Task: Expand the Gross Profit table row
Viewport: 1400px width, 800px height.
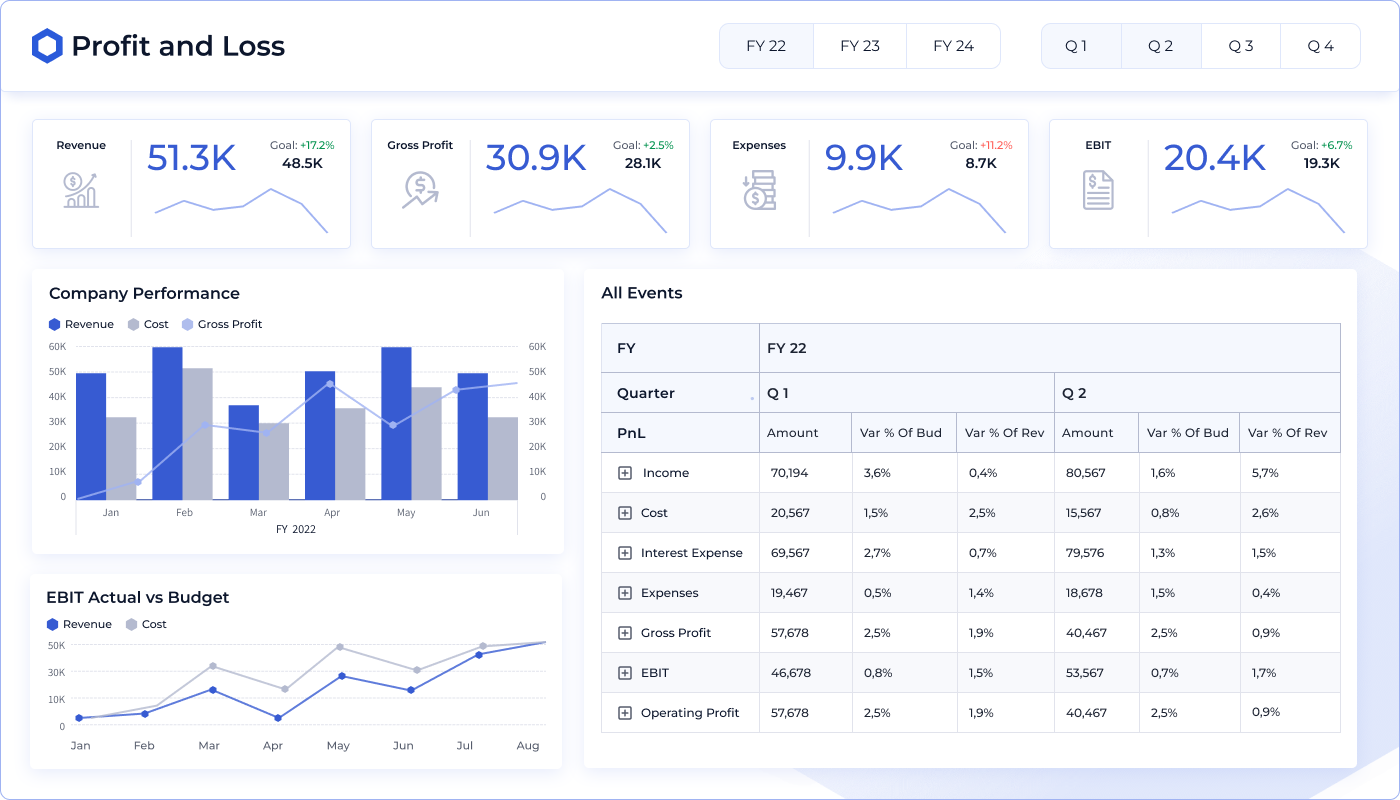Action: click(625, 633)
